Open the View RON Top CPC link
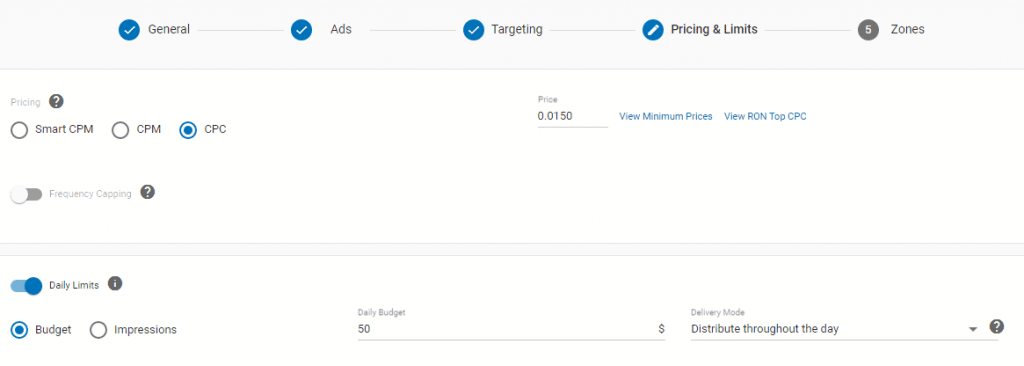 [765, 116]
